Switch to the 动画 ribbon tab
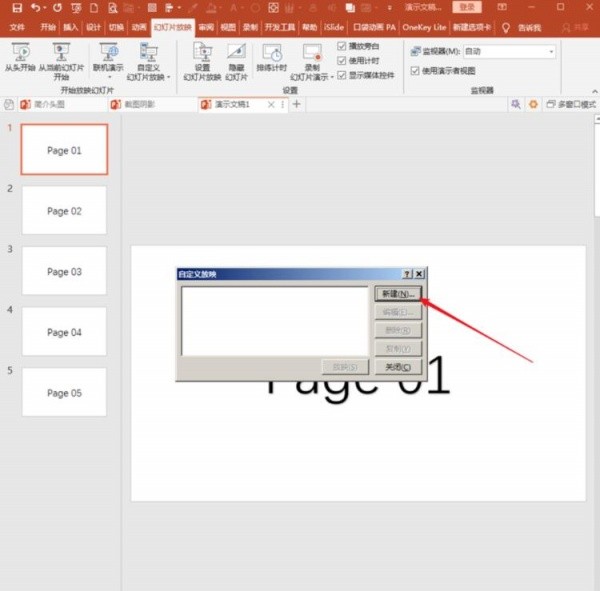600x591 pixels. tap(139, 27)
